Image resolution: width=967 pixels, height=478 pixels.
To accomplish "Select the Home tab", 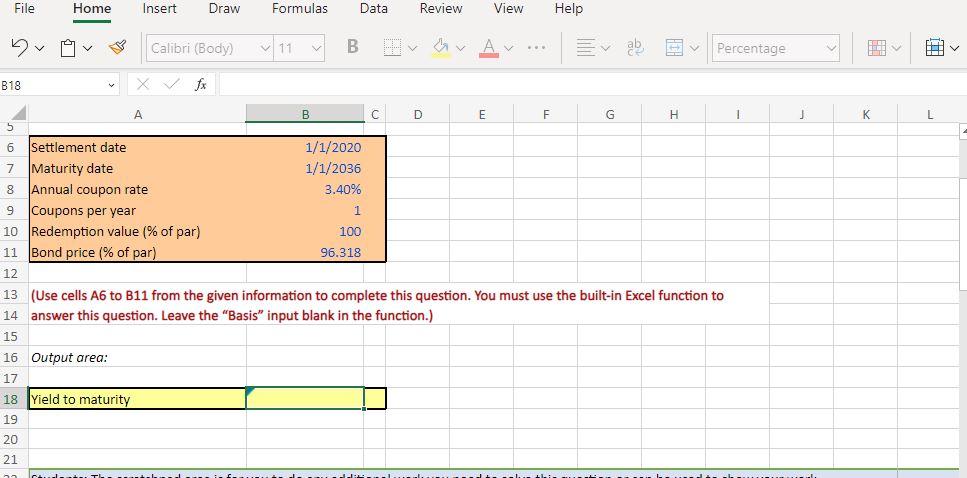I will click(92, 9).
